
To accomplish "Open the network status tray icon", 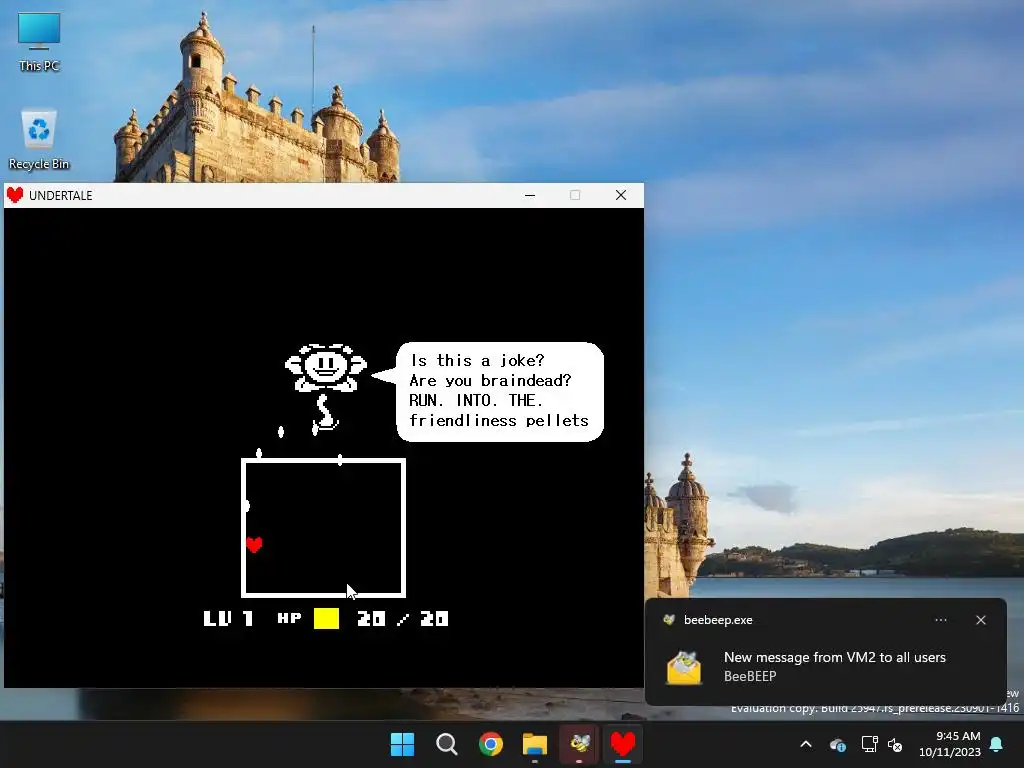I will (869, 744).
